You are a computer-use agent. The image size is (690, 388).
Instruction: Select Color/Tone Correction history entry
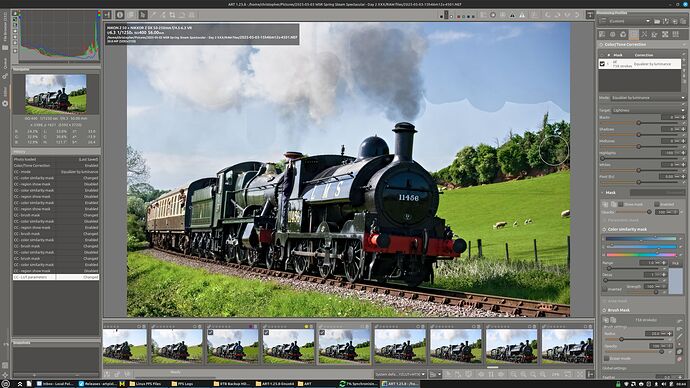56,165
